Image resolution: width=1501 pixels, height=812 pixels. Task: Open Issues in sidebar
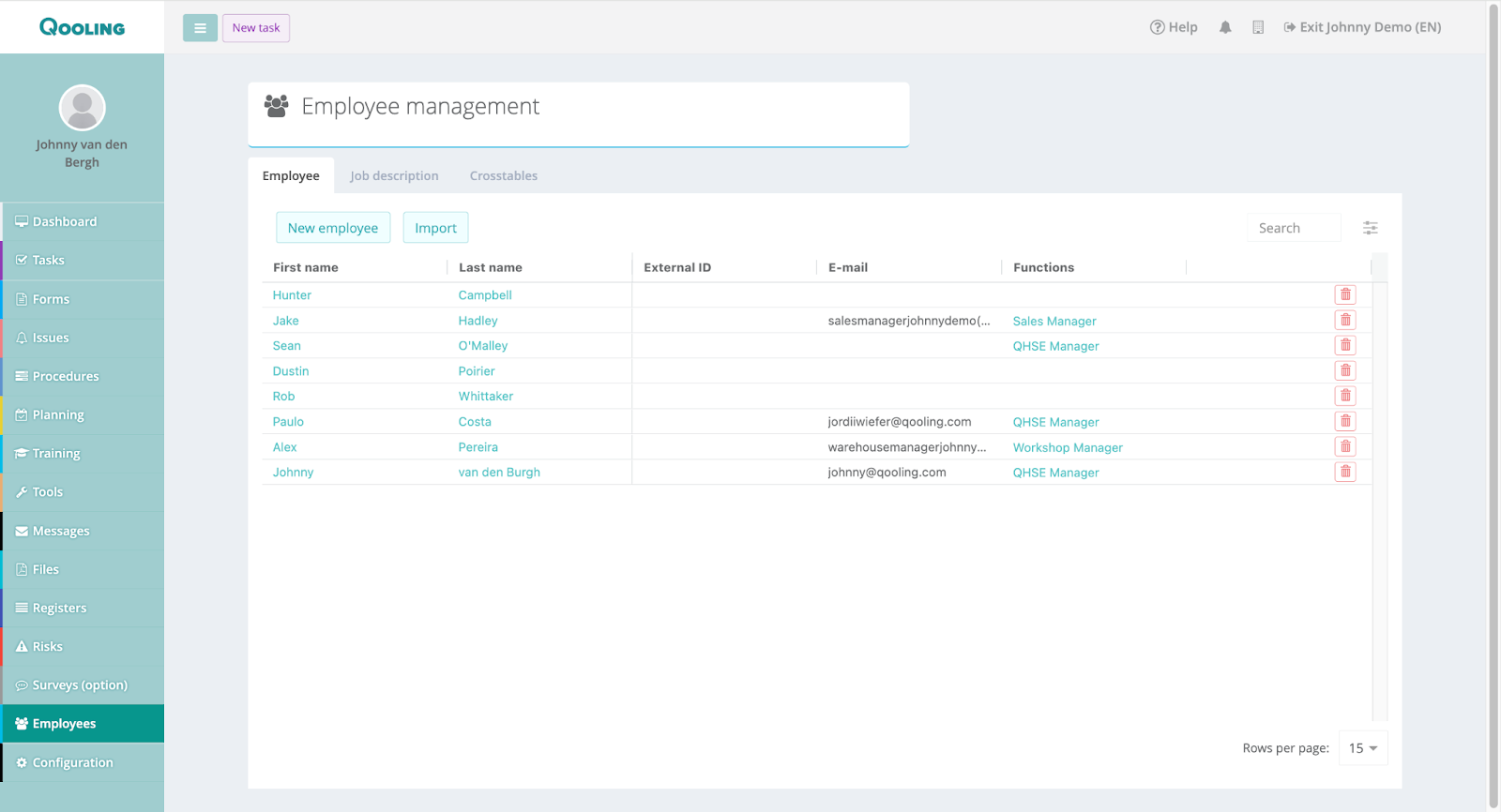pos(83,338)
